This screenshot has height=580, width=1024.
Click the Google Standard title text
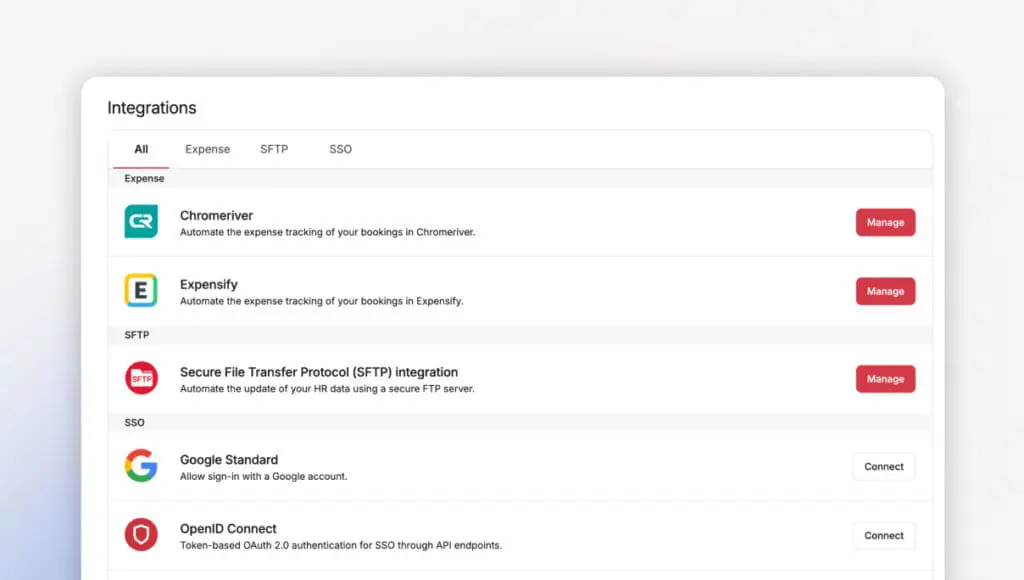(x=229, y=460)
